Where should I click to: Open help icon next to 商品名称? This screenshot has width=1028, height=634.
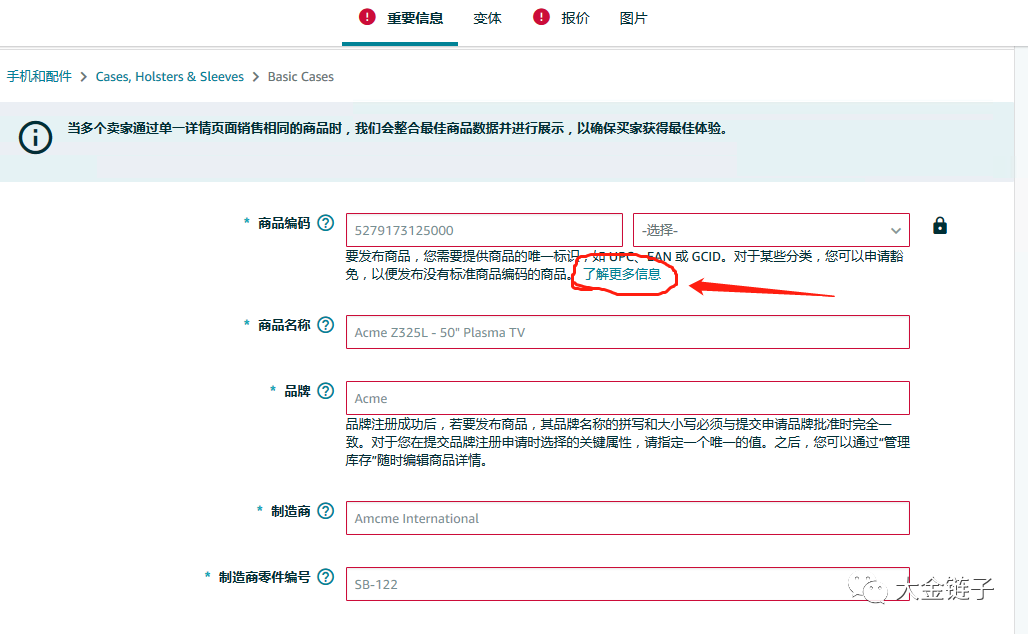click(x=326, y=325)
